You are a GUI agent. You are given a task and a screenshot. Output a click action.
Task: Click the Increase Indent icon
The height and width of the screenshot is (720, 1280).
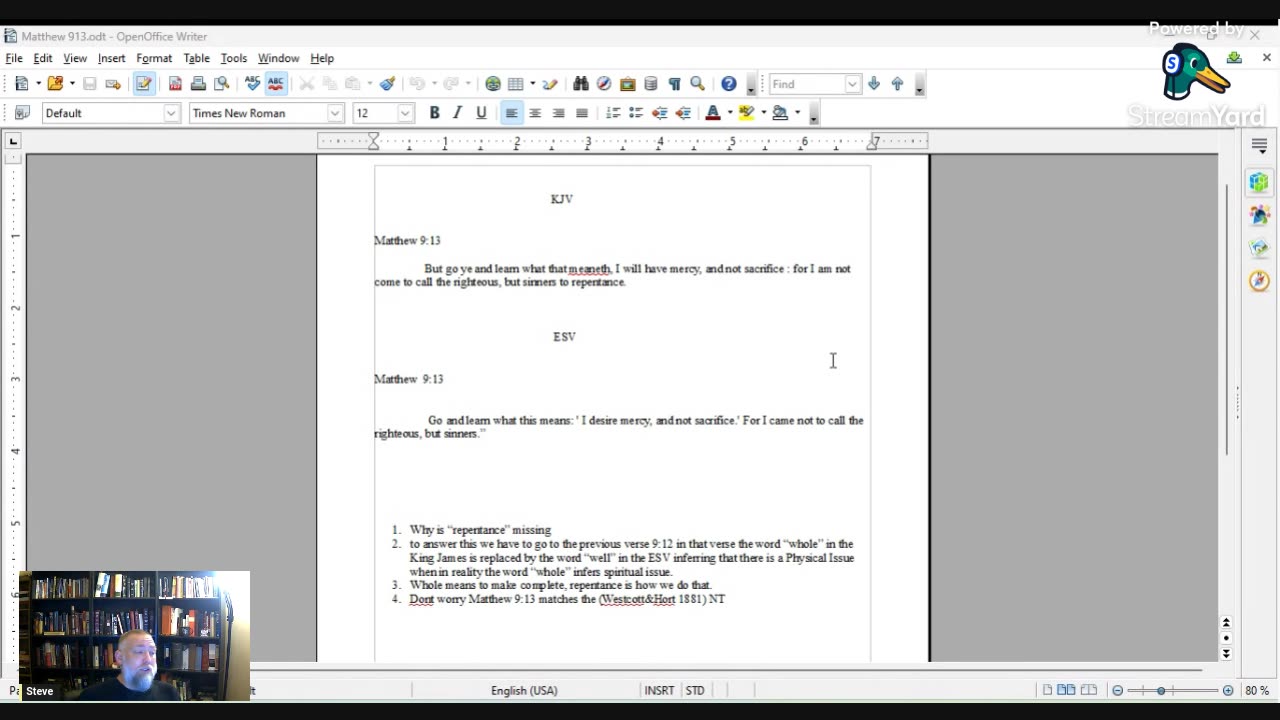683,113
